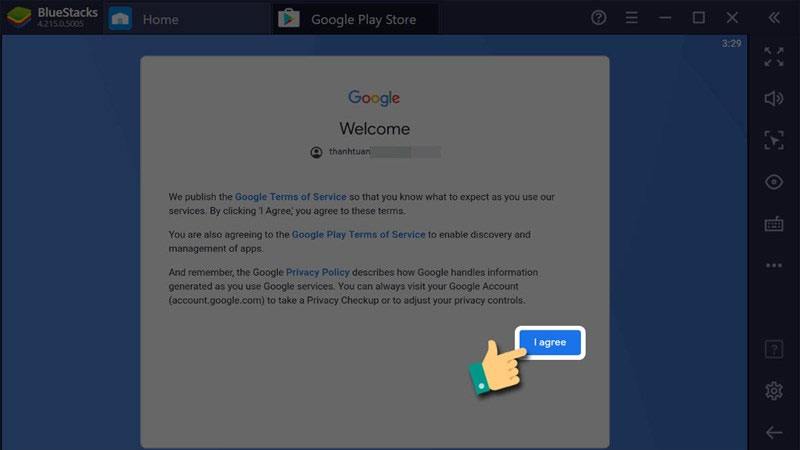Open the Google Terms of Service link
The width and height of the screenshot is (800, 450).
pyautogui.click(x=290, y=197)
